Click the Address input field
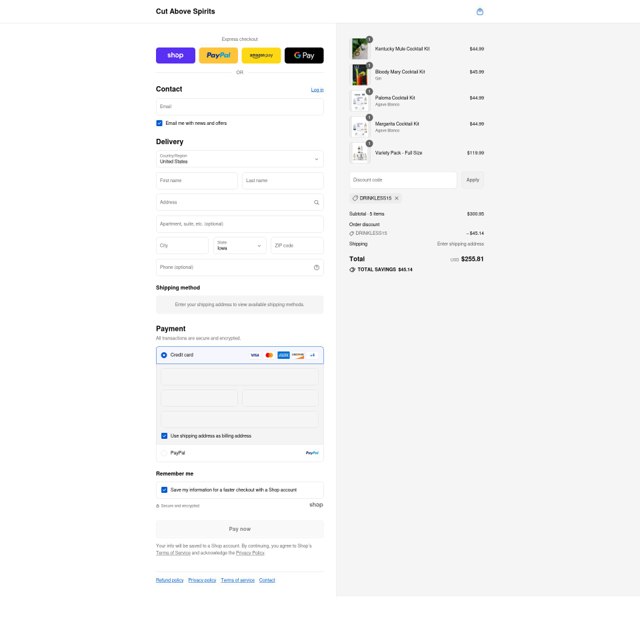The image size is (640, 623). point(240,202)
